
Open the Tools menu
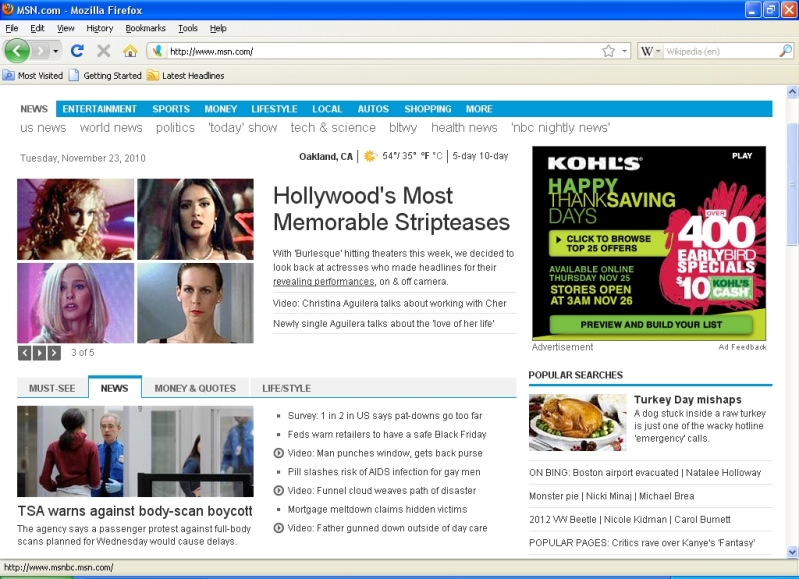(188, 28)
